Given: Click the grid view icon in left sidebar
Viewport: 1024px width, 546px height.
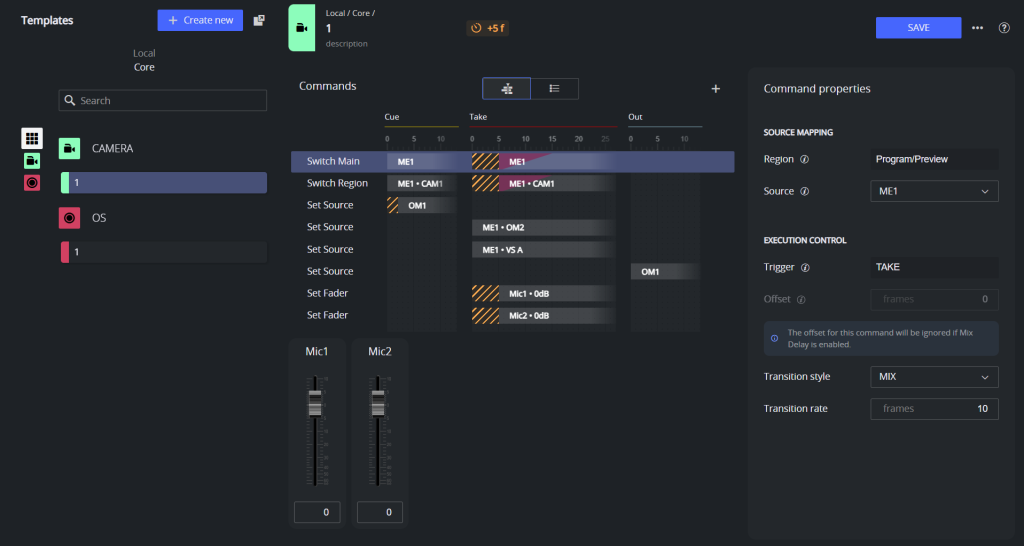Looking at the screenshot, I should 32,139.
